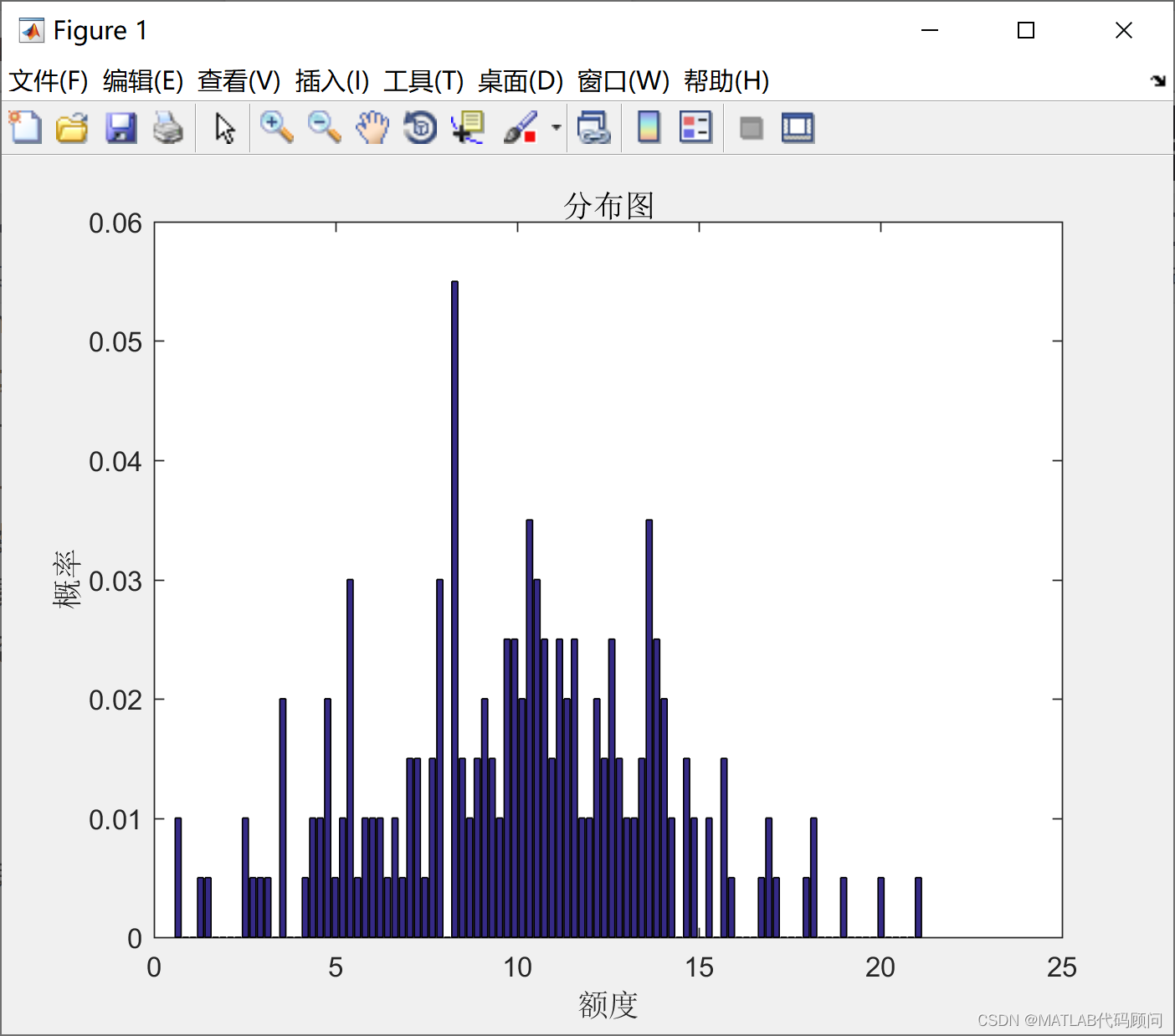Toggle the colorbar on the plot
Screen dimensions: 1175x1036
coord(649,127)
